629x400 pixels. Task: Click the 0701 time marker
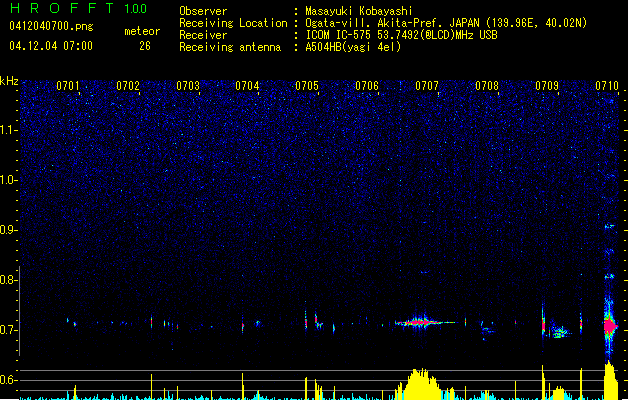tap(68, 86)
